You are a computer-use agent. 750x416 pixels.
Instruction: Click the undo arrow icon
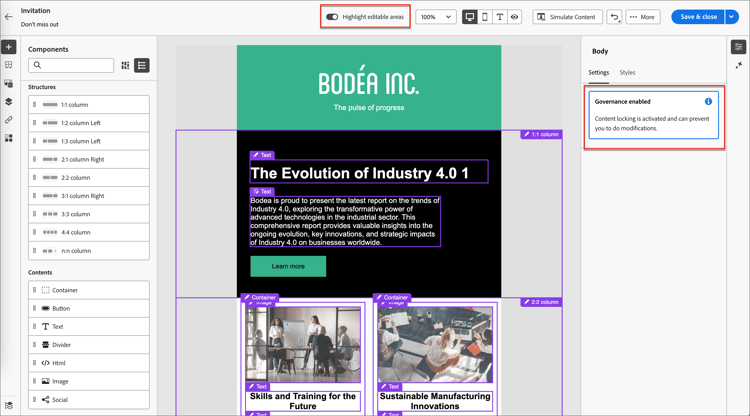pyautogui.click(x=614, y=17)
